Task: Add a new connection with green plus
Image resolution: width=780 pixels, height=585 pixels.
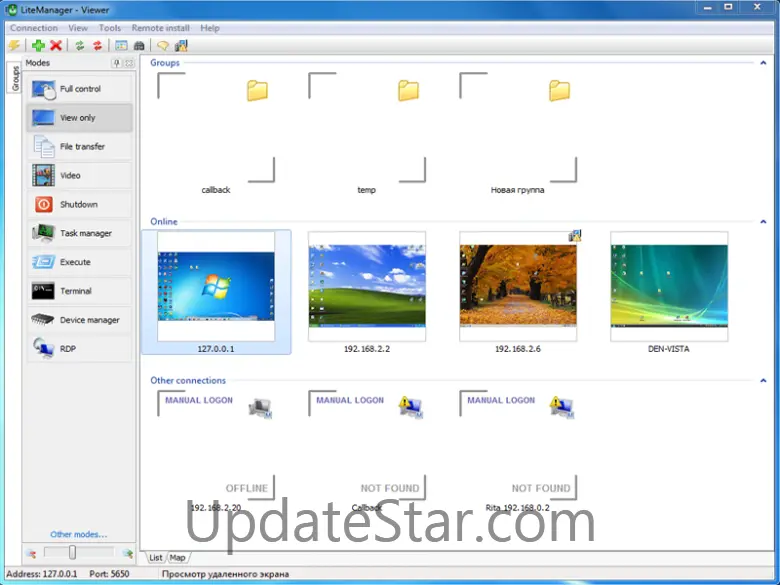Action: (x=38, y=46)
